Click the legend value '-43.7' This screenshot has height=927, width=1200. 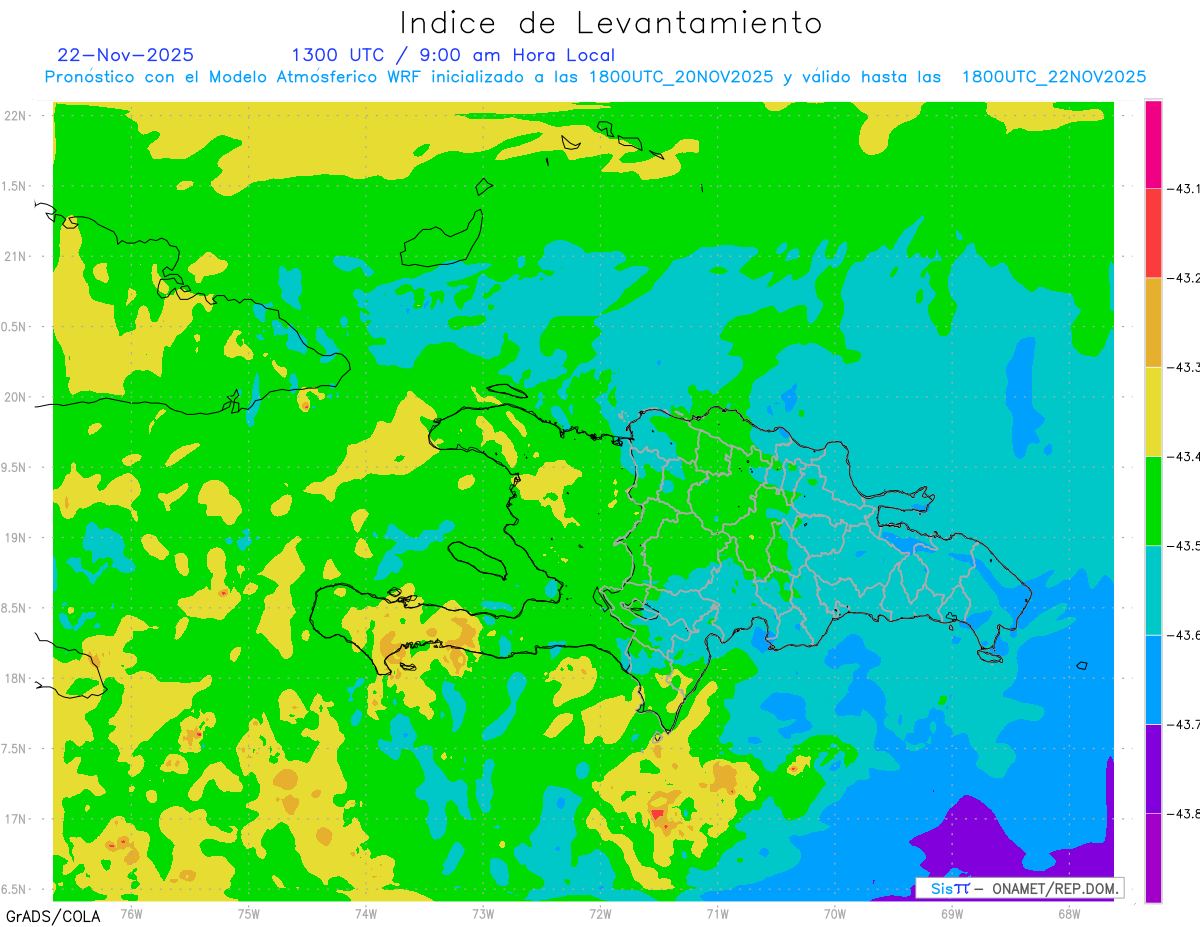click(x=1184, y=724)
